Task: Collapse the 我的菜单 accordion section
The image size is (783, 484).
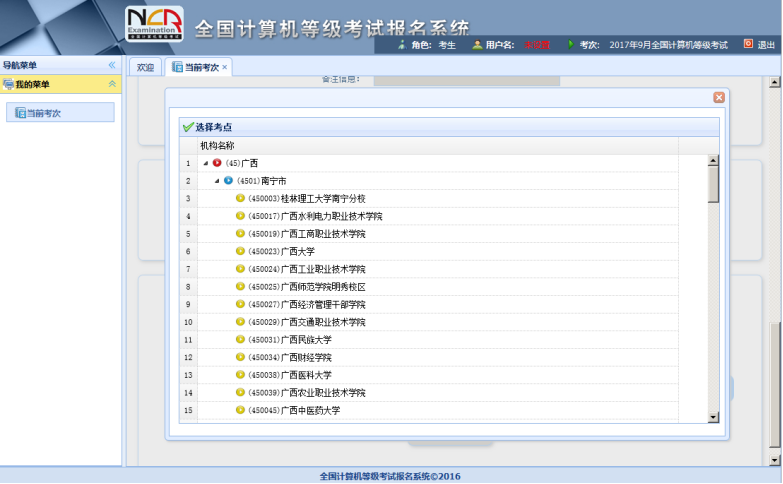Action: (112, 84)
